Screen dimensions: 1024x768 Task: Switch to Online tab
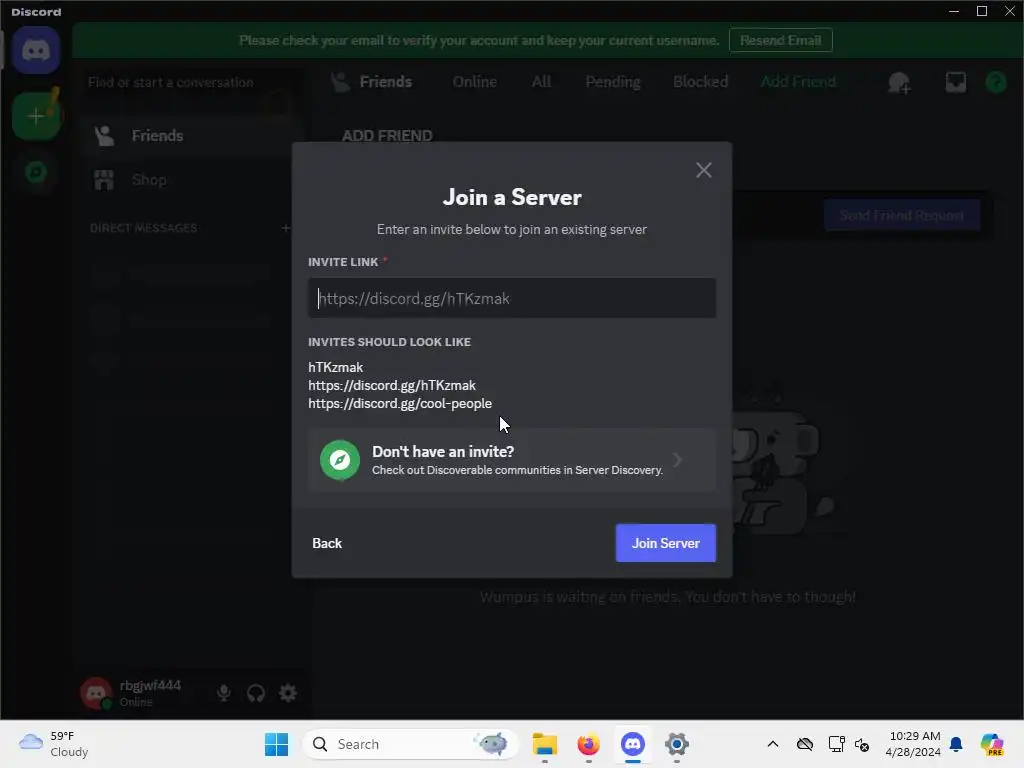pos(475,82)
